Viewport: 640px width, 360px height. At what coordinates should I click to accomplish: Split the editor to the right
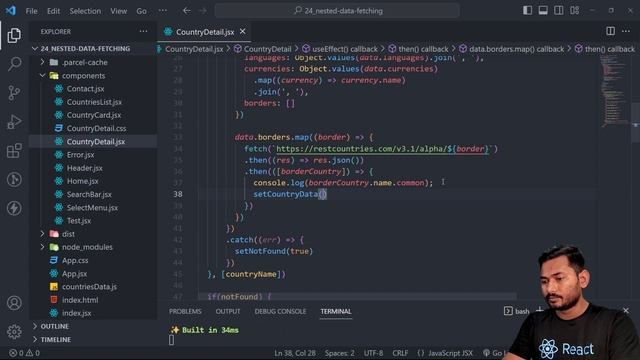pyautogui.click(x=610, y=31)
